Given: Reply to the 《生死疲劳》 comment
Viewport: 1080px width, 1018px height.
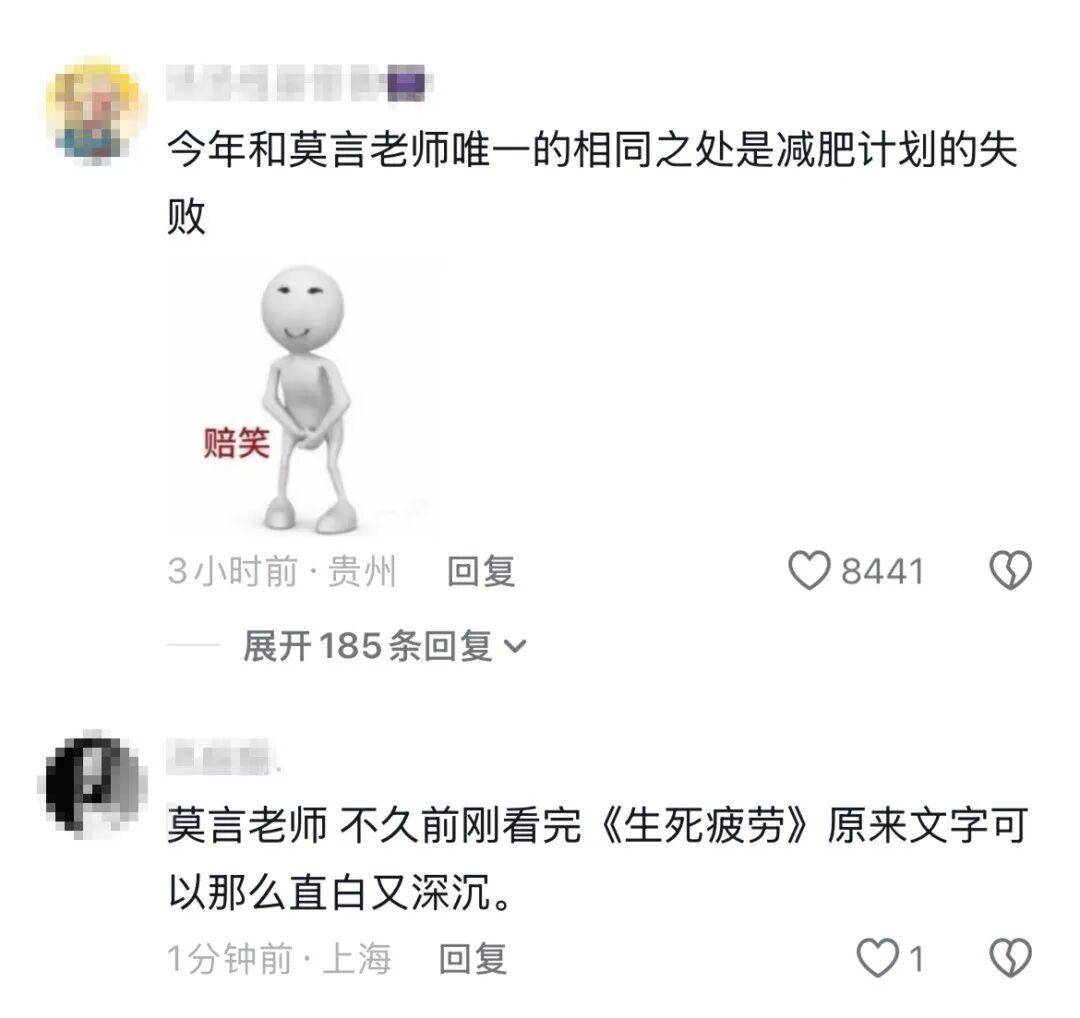Looking at the screenshot, I should pos(473,959).
